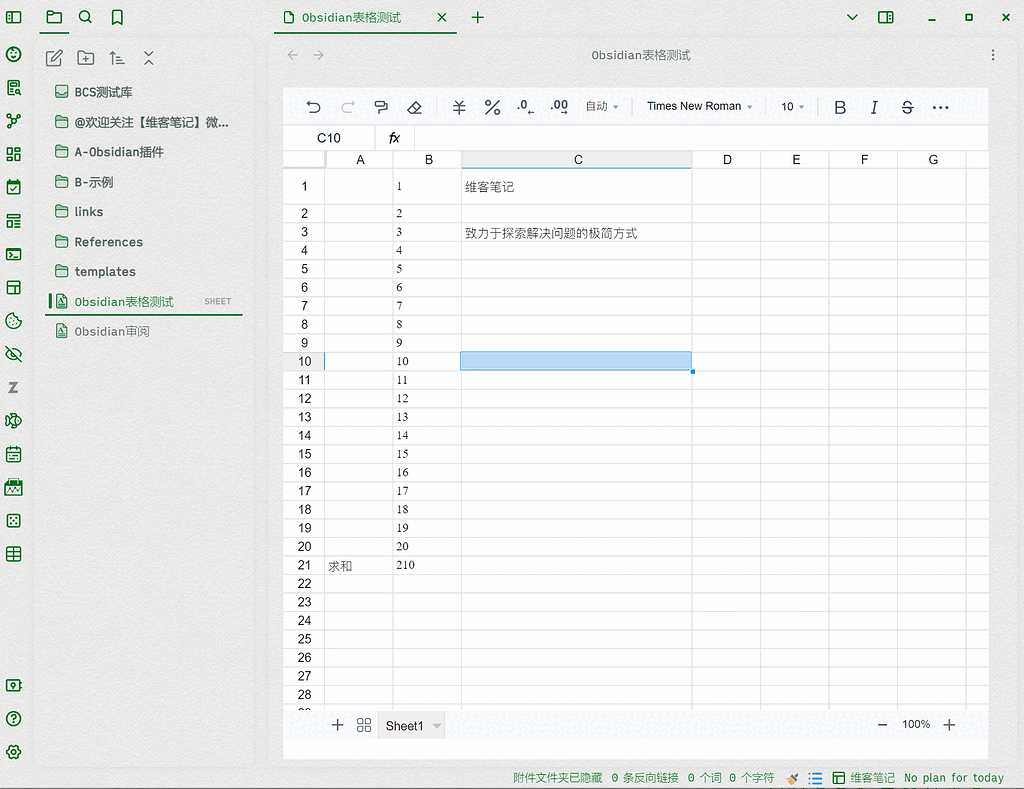Toggle the right sidebar panel
Viewport: 1024px width, 789px height.
885,17
